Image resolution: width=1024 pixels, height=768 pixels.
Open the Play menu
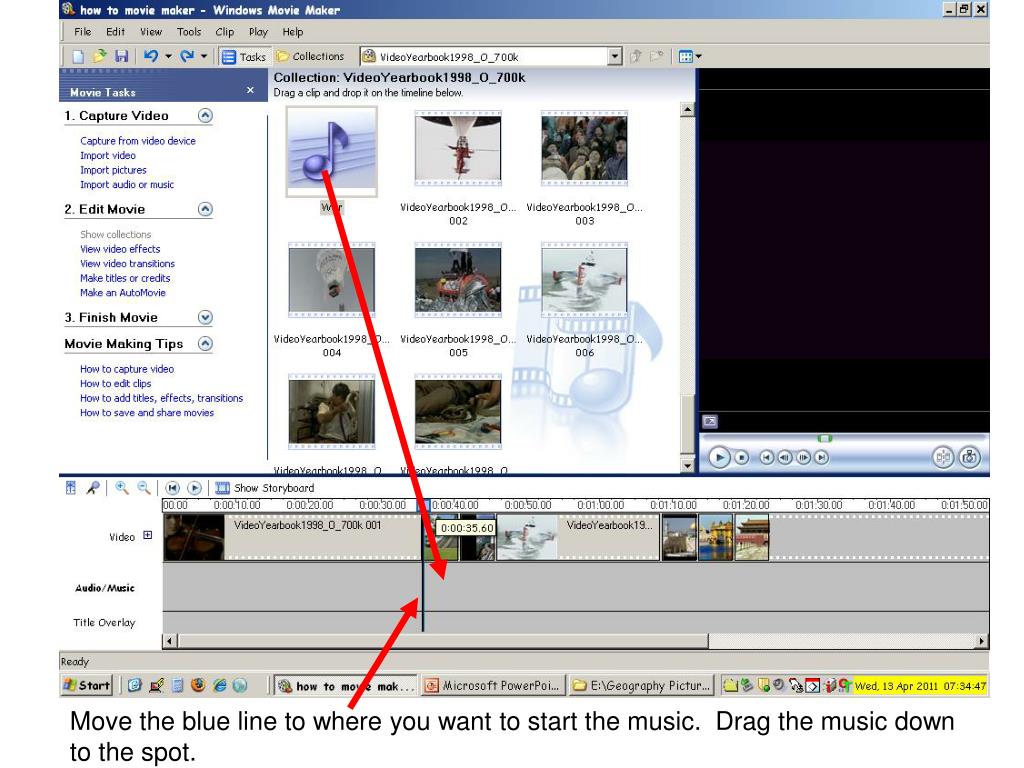[259, 31]
